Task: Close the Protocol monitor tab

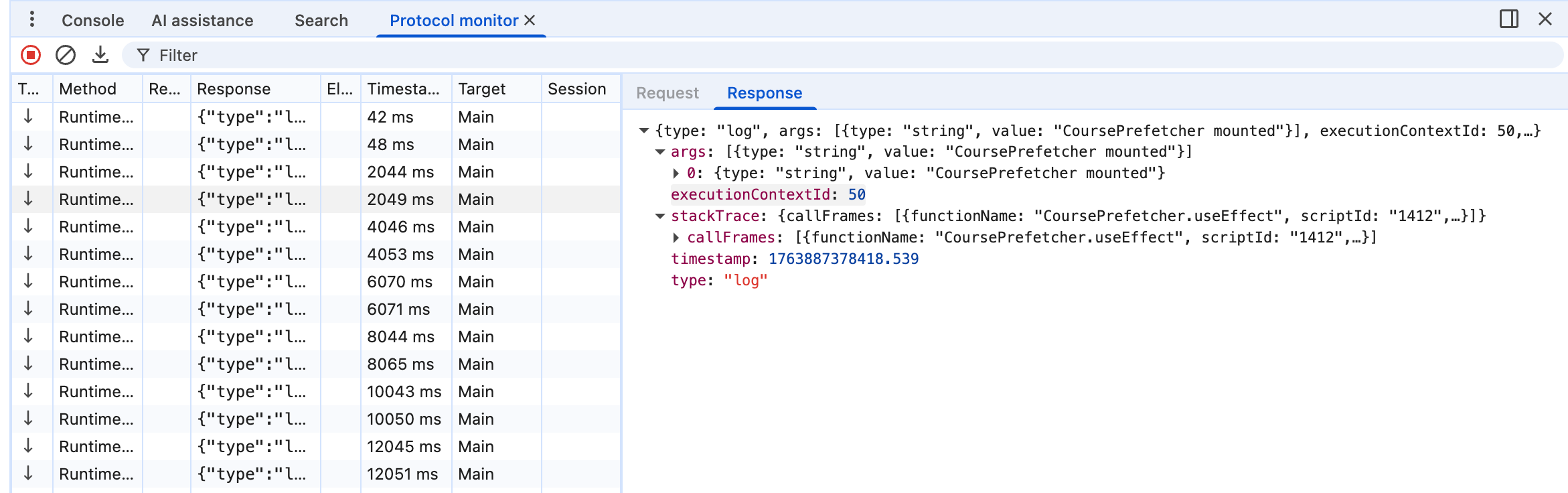Action: (x=530, y=20)
